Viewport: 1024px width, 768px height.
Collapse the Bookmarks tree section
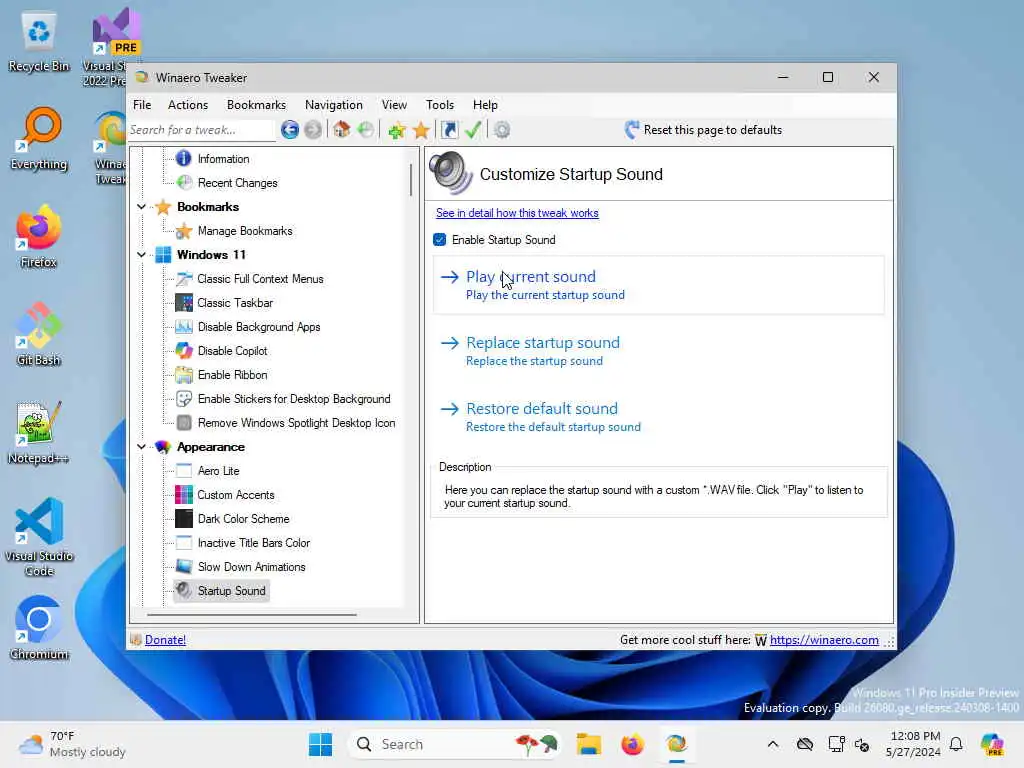[141, 207]
